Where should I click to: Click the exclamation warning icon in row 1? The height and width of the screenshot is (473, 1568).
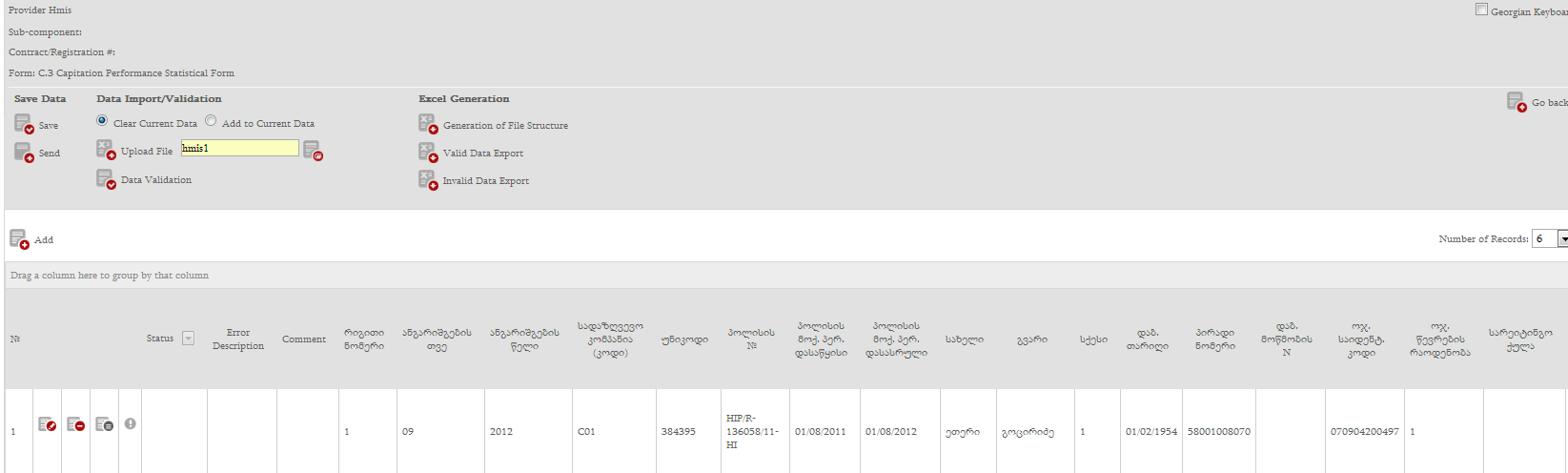pyautogui.click(x=131, y=423)
